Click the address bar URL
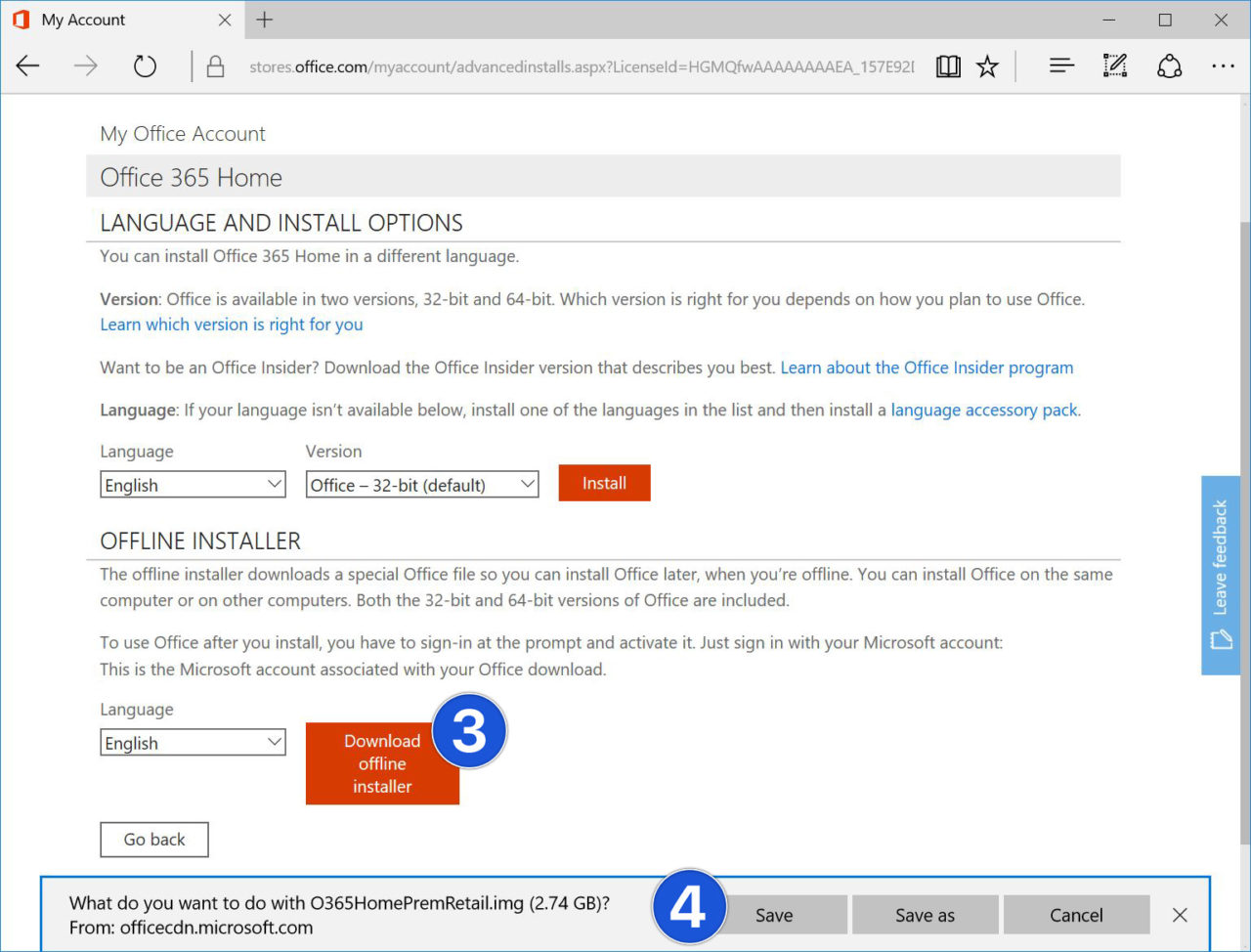Image resolution: width=1251 pixels, height=952 pixels. (x=582, y=66)
